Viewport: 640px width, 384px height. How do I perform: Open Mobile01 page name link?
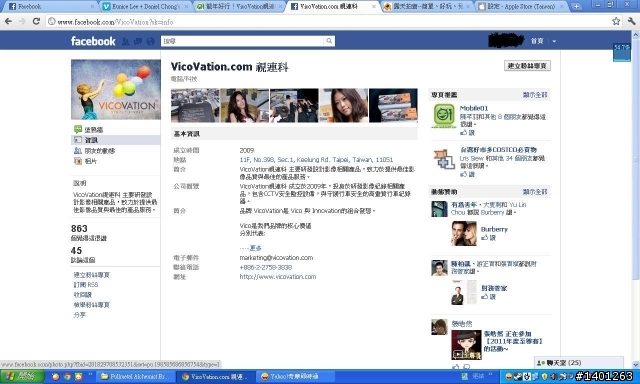coord(473,108)
